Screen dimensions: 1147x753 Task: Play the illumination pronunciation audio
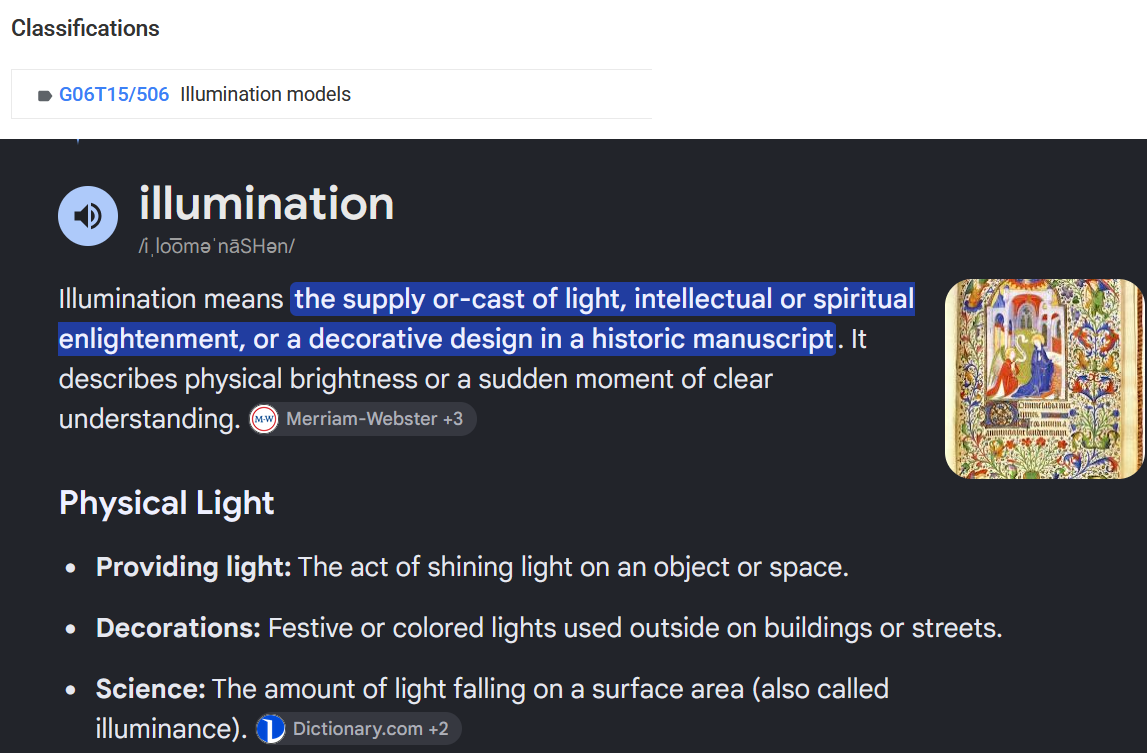88,216
